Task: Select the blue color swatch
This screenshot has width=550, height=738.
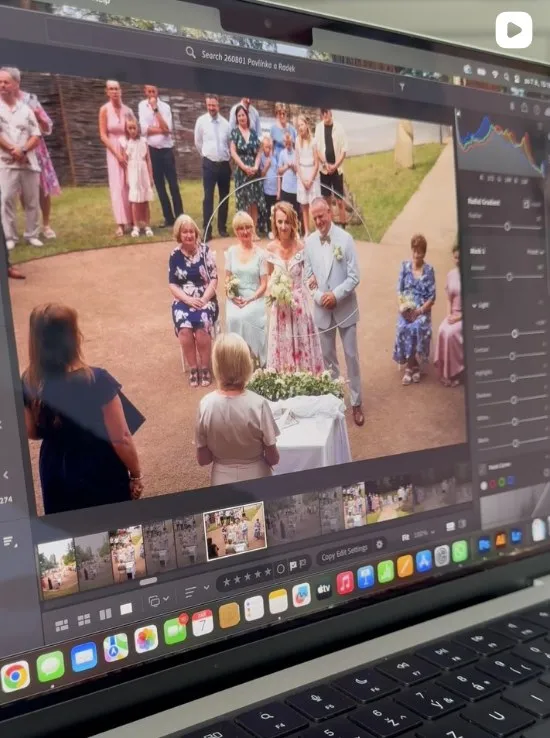Action: [510, 480]
